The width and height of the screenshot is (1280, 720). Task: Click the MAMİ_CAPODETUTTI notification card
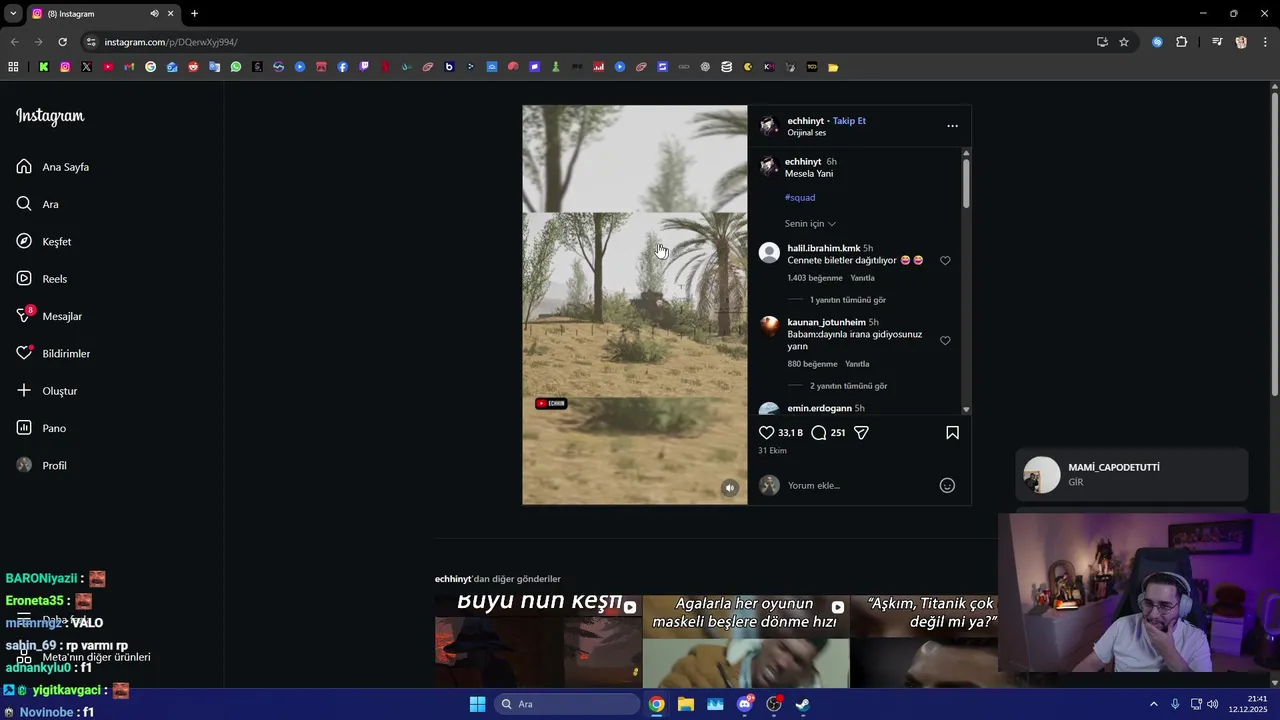coord(1132,475)
